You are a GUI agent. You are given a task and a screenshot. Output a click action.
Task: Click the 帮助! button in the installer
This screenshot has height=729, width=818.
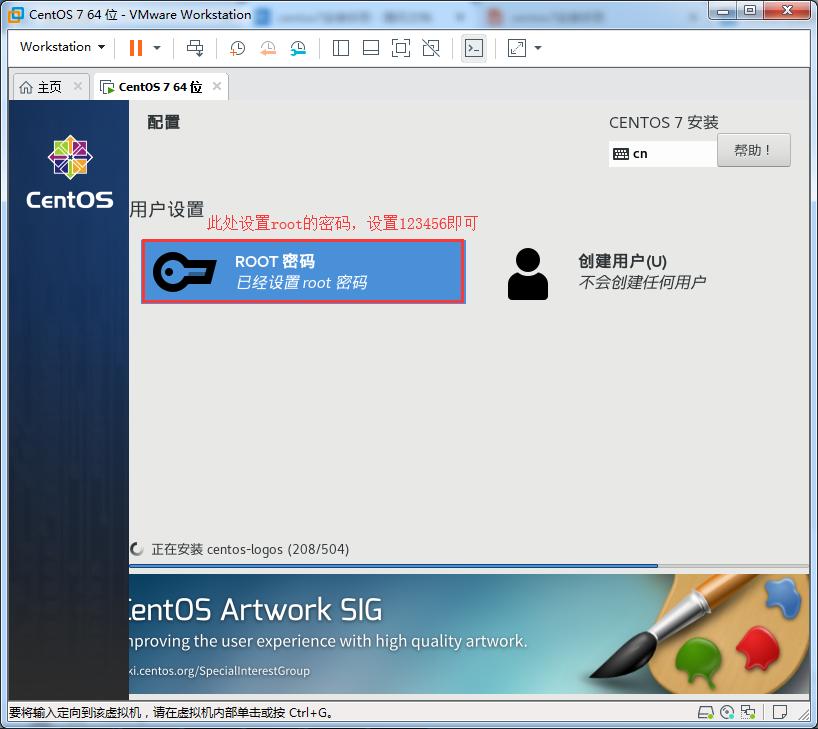[753, 149]
